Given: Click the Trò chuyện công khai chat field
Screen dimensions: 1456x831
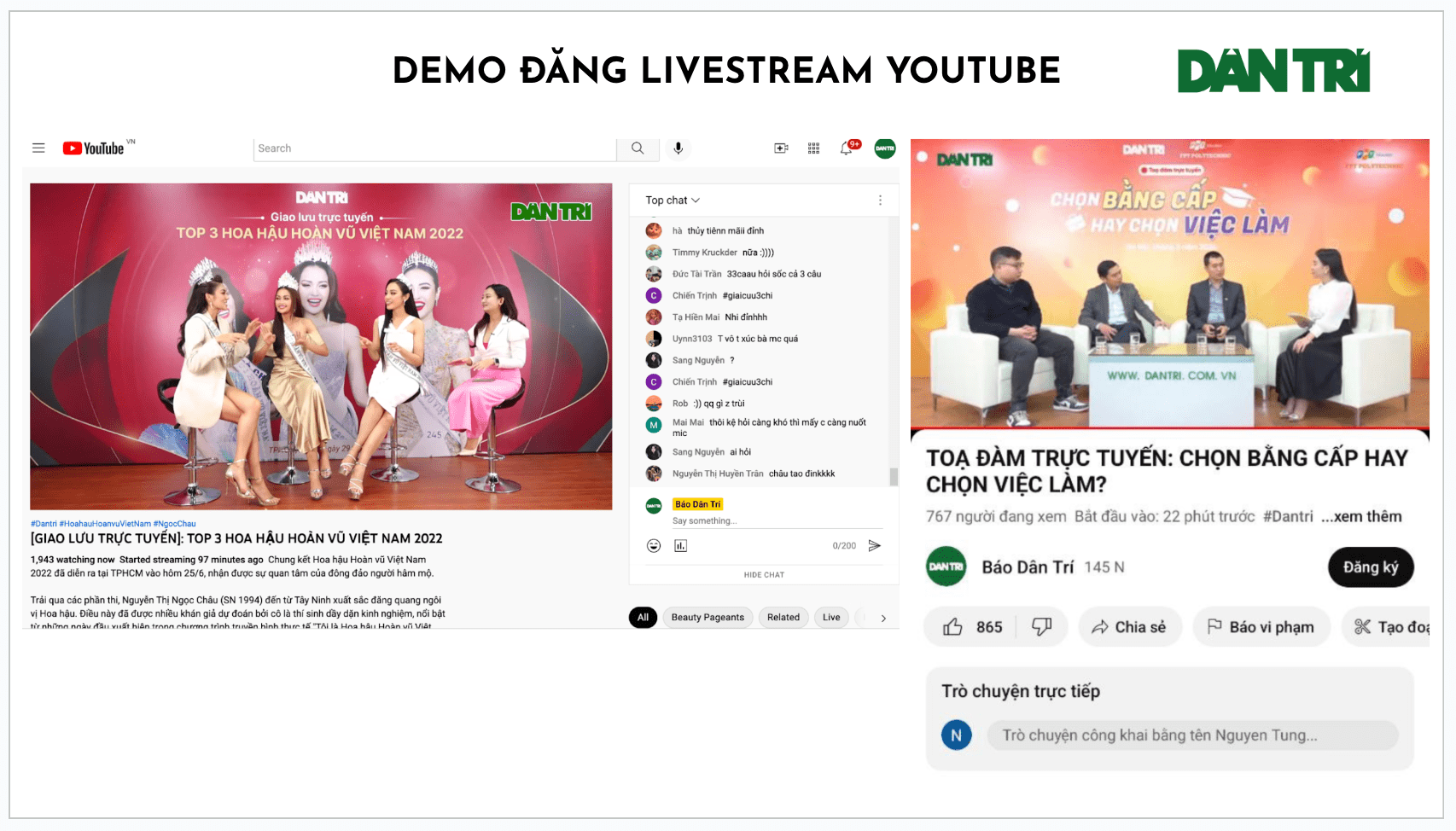Looking at the screenshot, I should coord(1192,735).
